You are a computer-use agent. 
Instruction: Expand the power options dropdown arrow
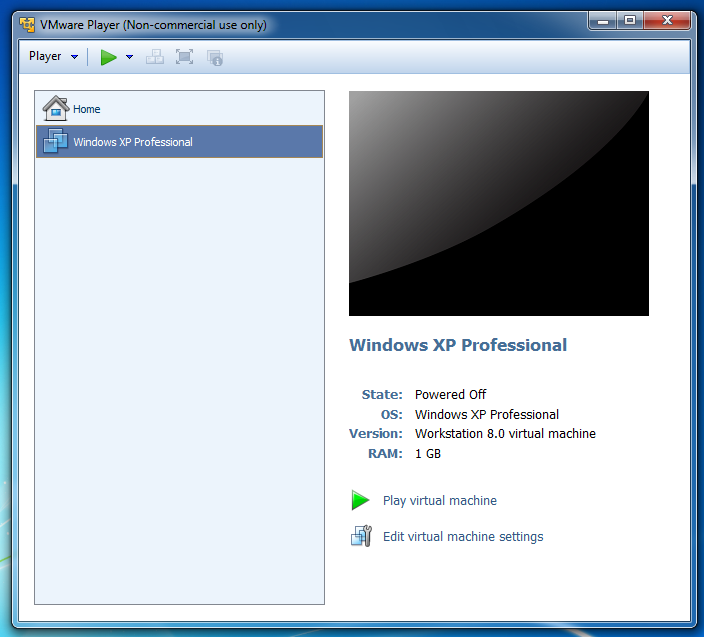click(x=129, y=57)
